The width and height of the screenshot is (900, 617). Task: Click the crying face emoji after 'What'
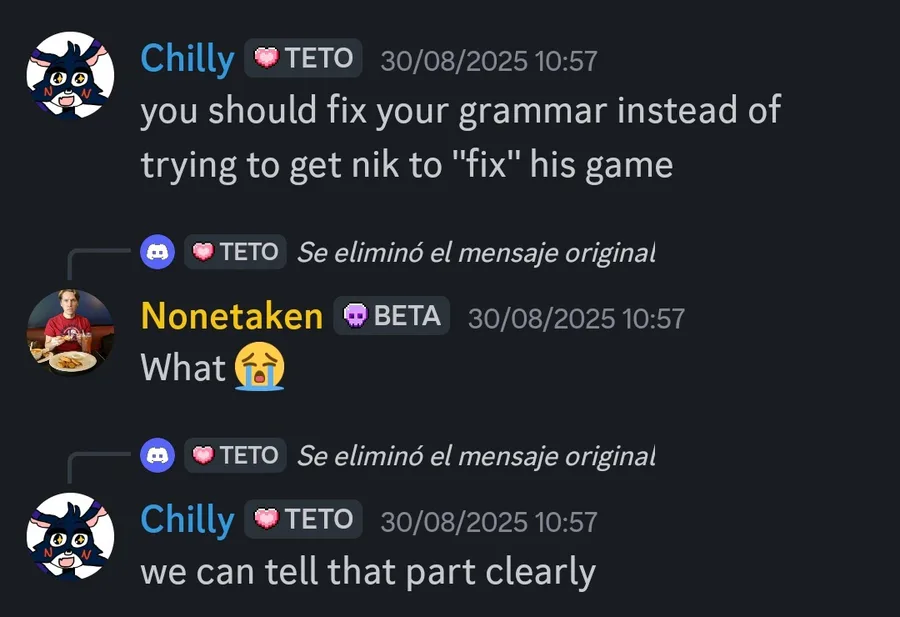click(x=259, y=366)
